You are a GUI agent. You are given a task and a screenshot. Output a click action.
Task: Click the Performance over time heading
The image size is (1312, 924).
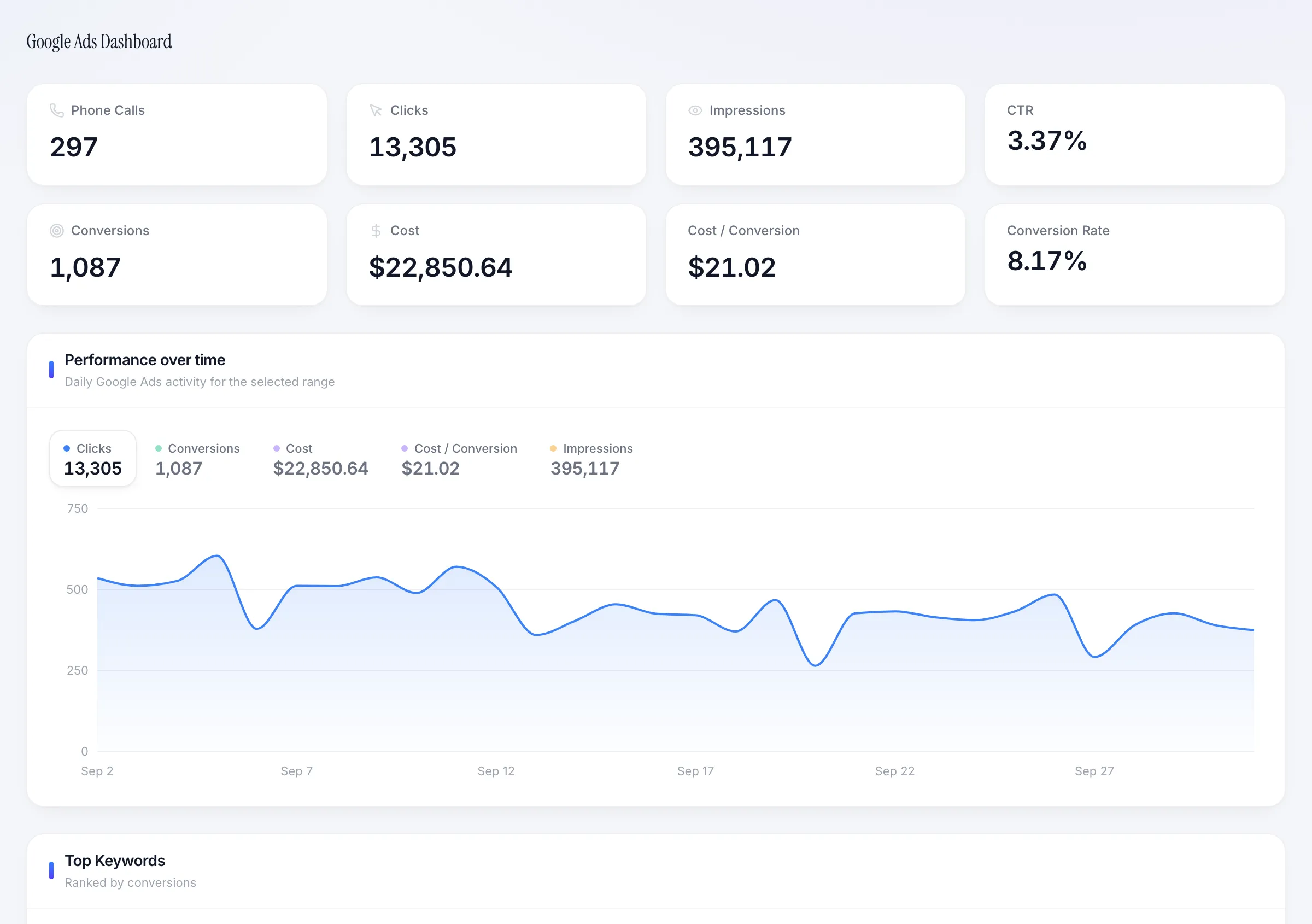[144, 360]
